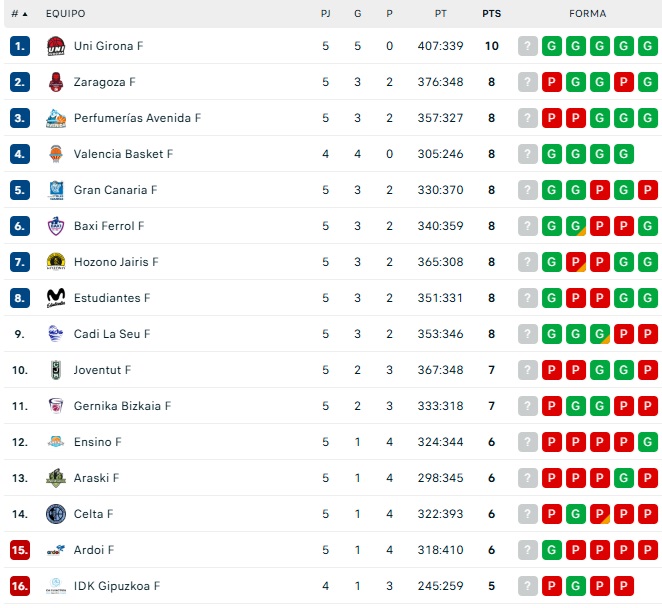The width and height of the screenshot is (662, 608).
Task: Click the Gernika Bizkaia F team name
Action: [122, 406]
